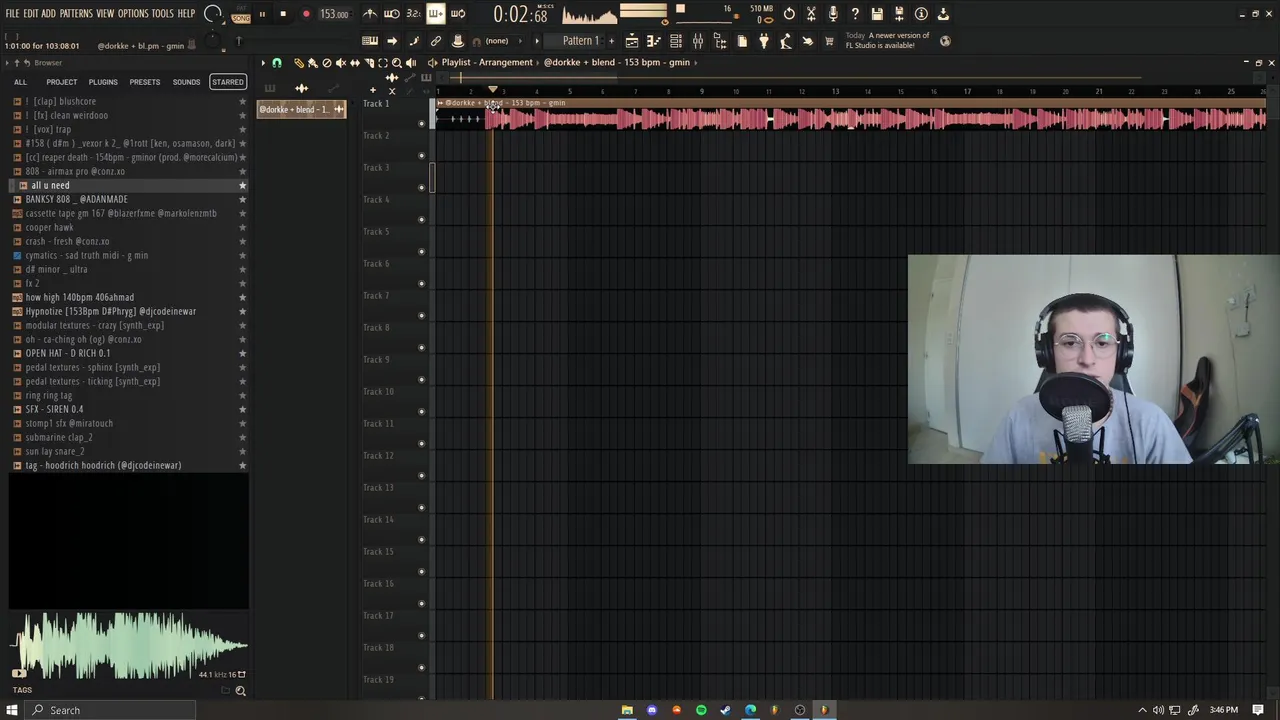
Task: Toggle the metronome icon
Action: coord(369,14)
